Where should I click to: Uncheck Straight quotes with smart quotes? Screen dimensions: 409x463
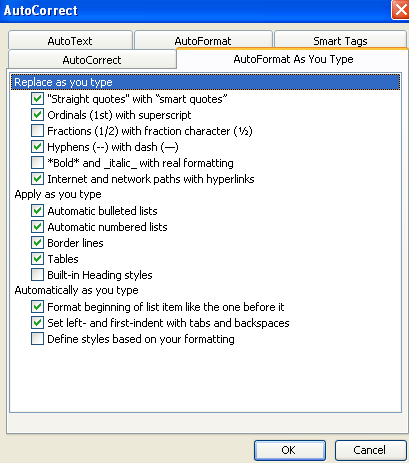click(37, 99)
